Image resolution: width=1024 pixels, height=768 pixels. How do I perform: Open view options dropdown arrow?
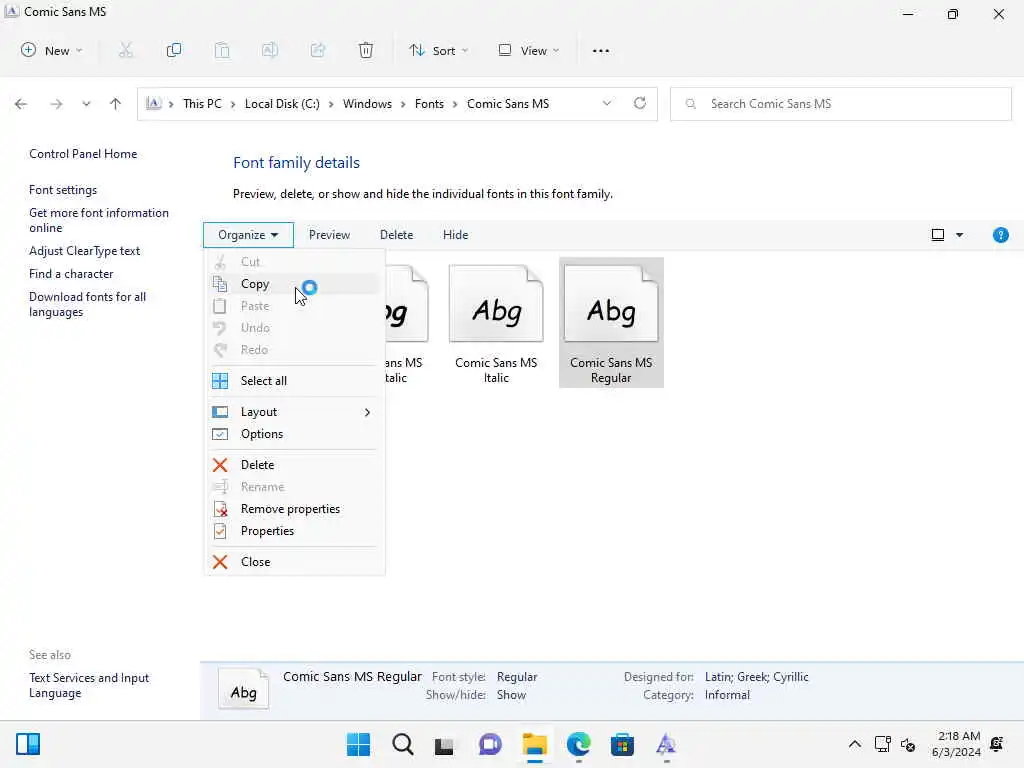pyautogui.click(x=959, y=234)
